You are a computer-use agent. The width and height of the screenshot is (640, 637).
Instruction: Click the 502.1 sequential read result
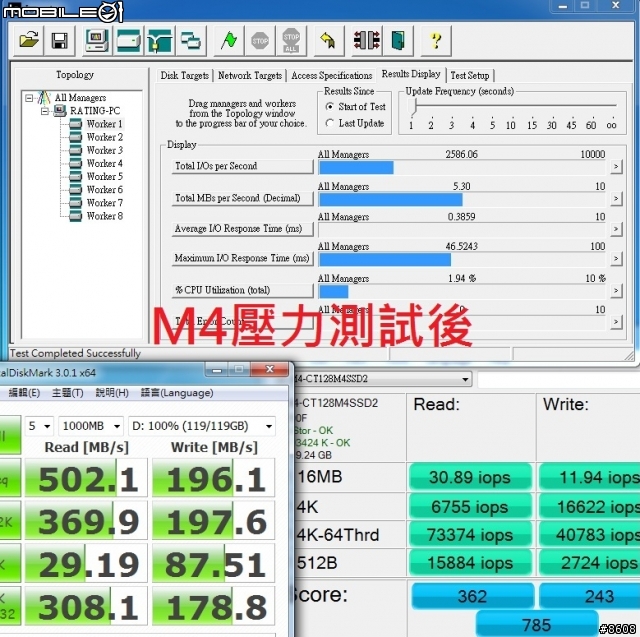pyautogui.click(x=86, y=478)
